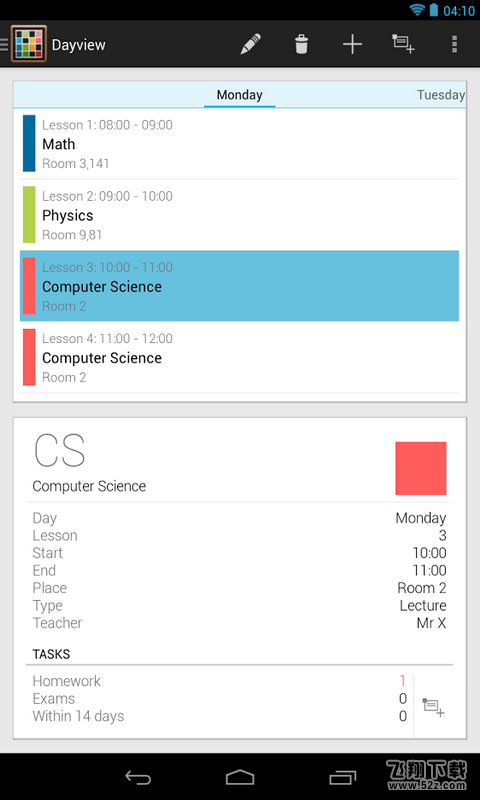Add new lesson with plus icon

352,44
